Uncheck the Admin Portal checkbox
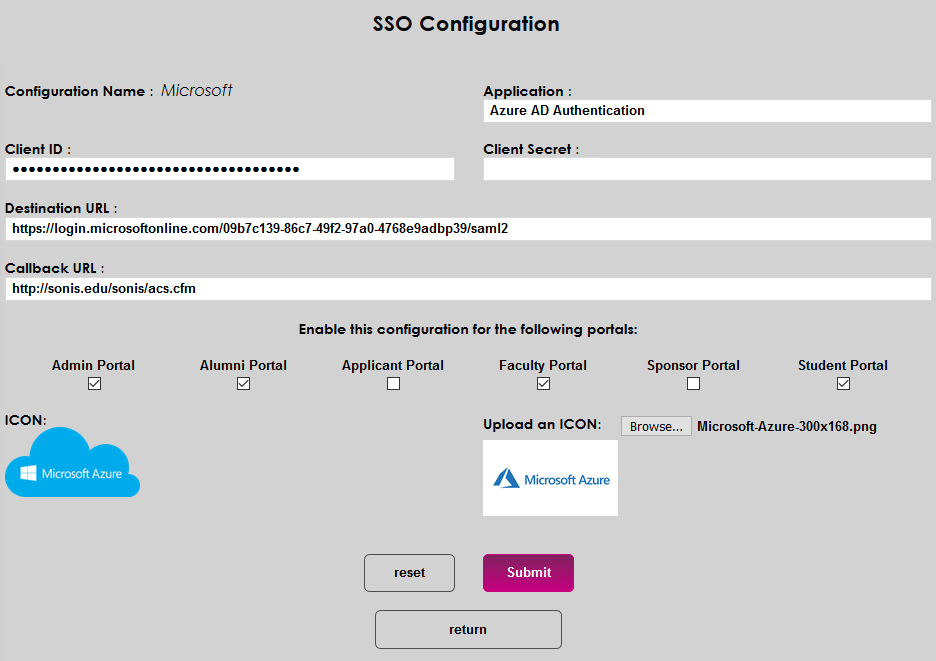The height and width of the screenshot is (661, 936). [x=94, y=383]
